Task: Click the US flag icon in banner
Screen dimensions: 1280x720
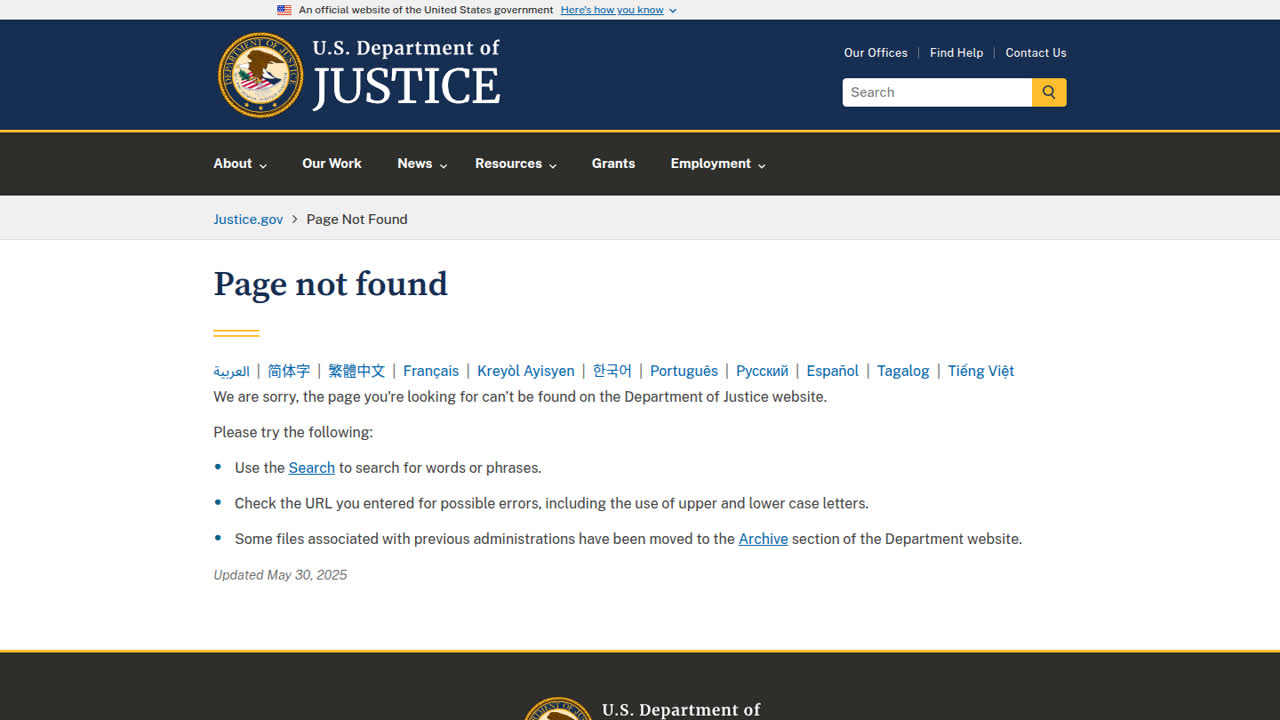Action: coord(284,10)
